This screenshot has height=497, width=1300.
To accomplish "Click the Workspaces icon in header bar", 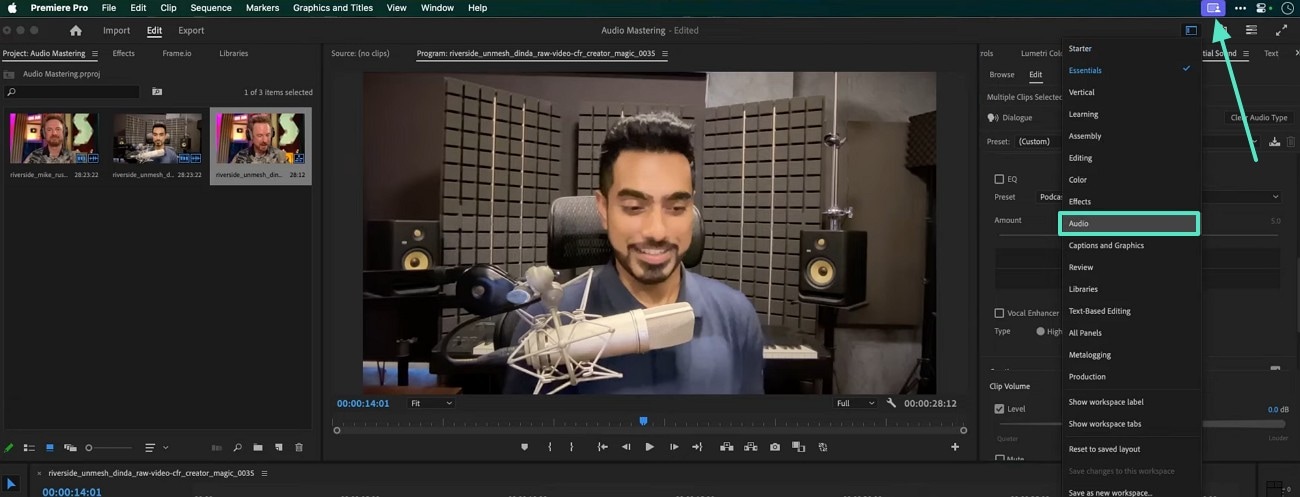I will 1191,31.
